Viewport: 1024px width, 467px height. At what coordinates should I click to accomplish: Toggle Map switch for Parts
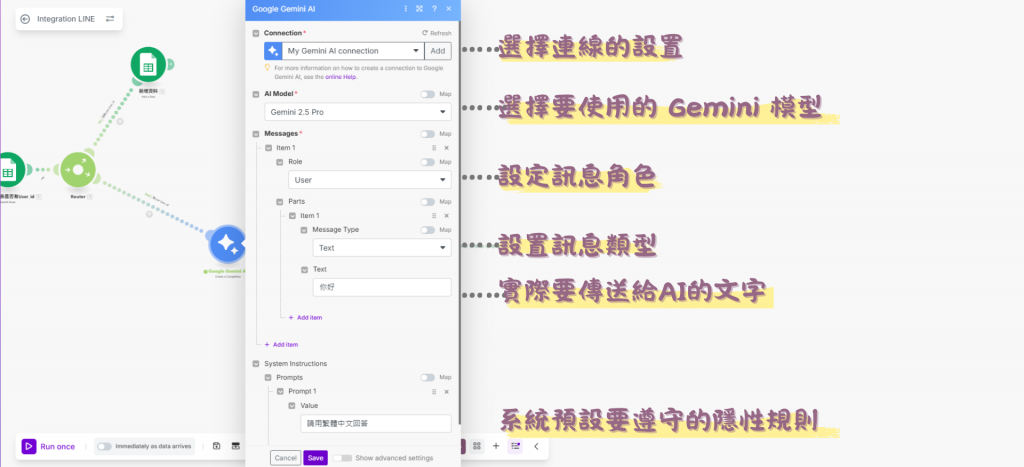pos(427,202)
